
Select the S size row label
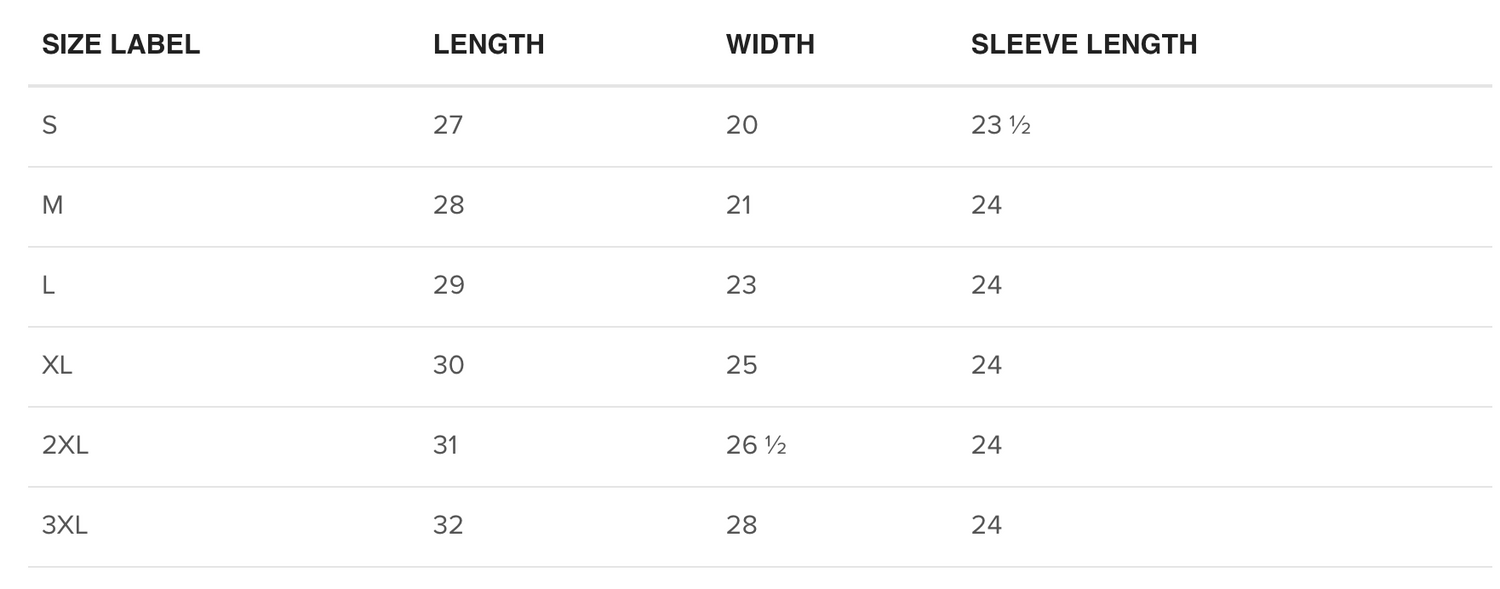point(49,125)
